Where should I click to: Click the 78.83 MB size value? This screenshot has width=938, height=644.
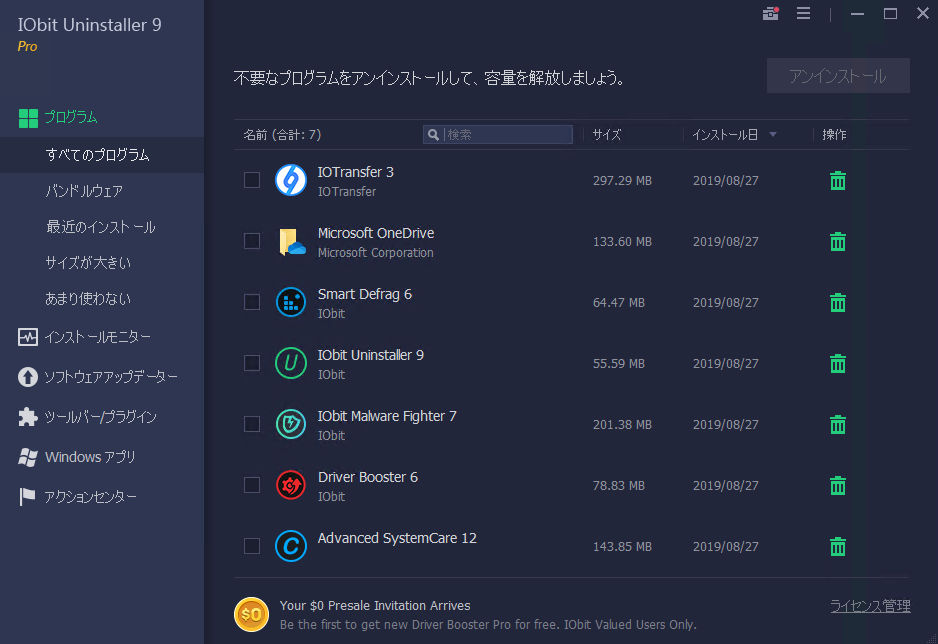point(619,486)
